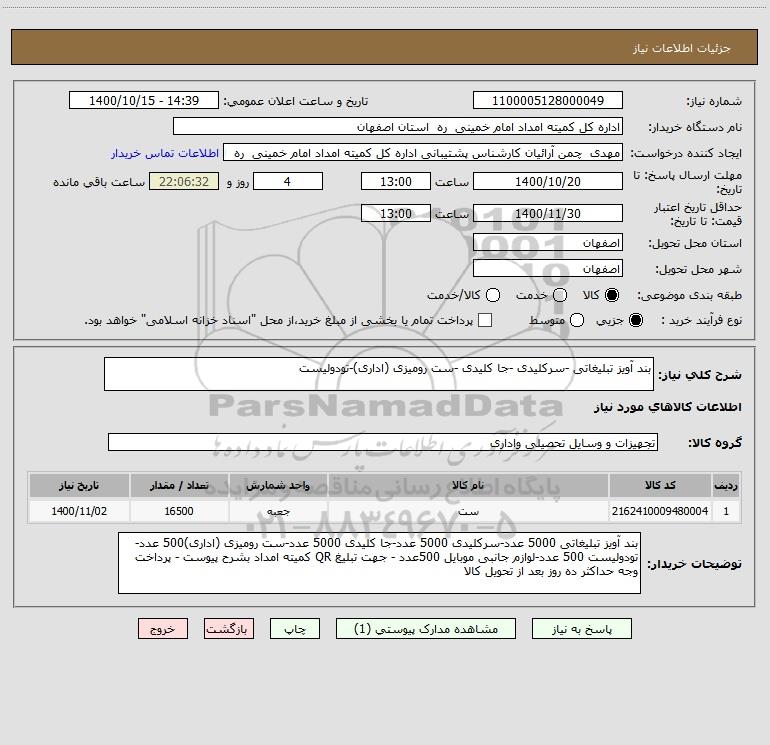Click the request number field 1100005128000049

[x=548, y=100]
